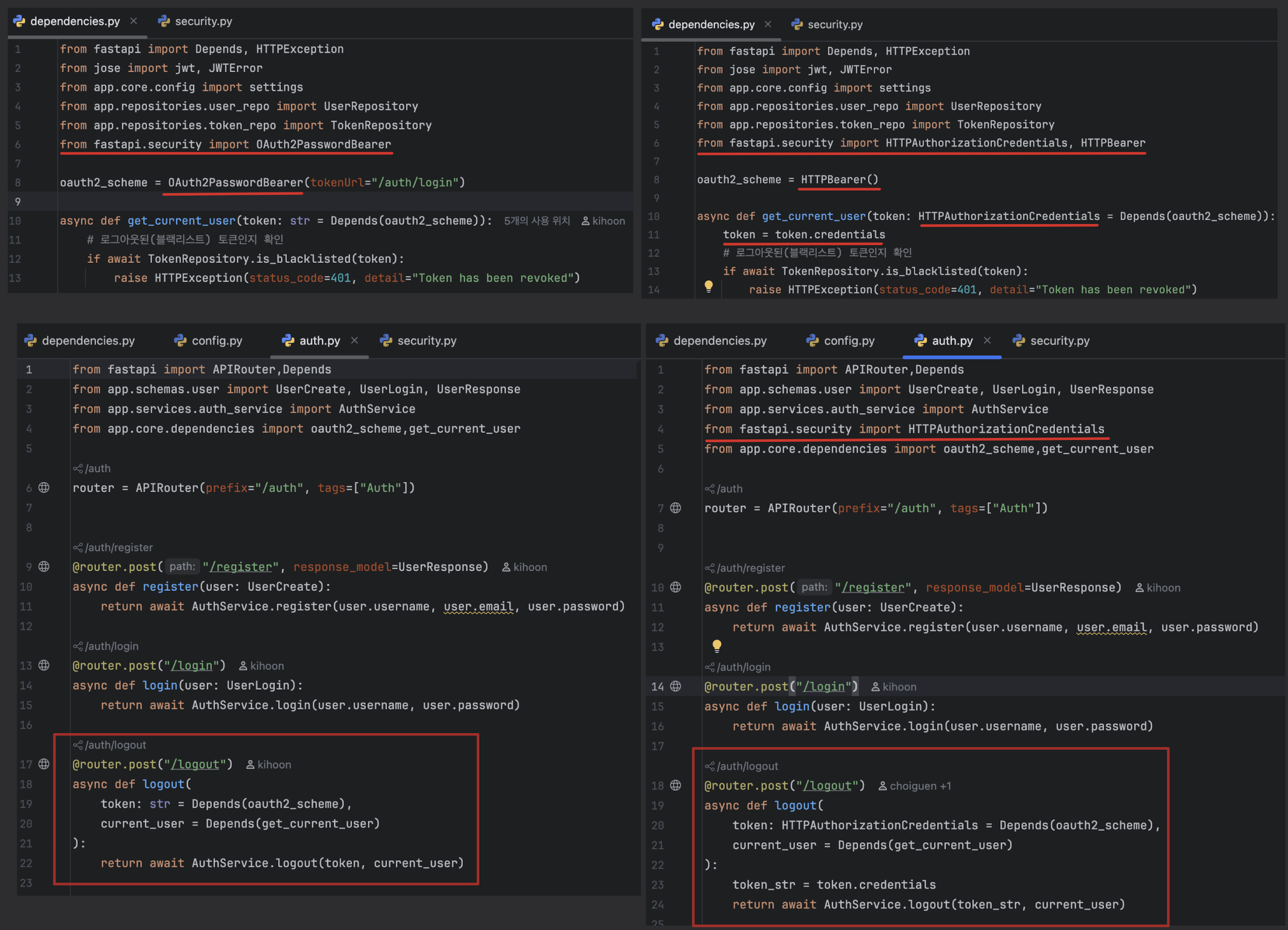Click globe icon beside register route, bottom-right pane
The image size is (1288, 930).
[675, 587]
